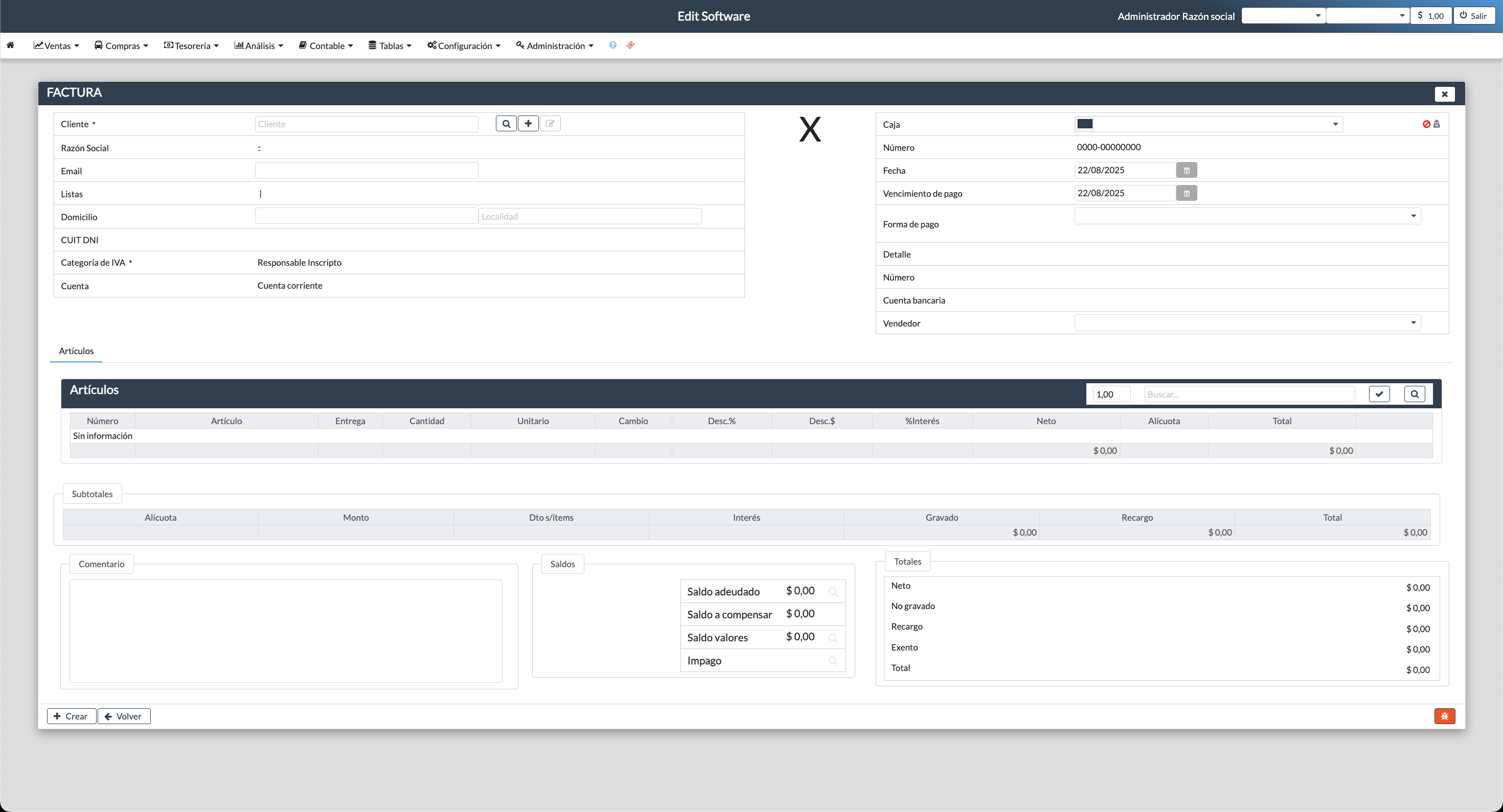Switch to the Artículos tab
Screen dimensions: 1503x812
76,351
